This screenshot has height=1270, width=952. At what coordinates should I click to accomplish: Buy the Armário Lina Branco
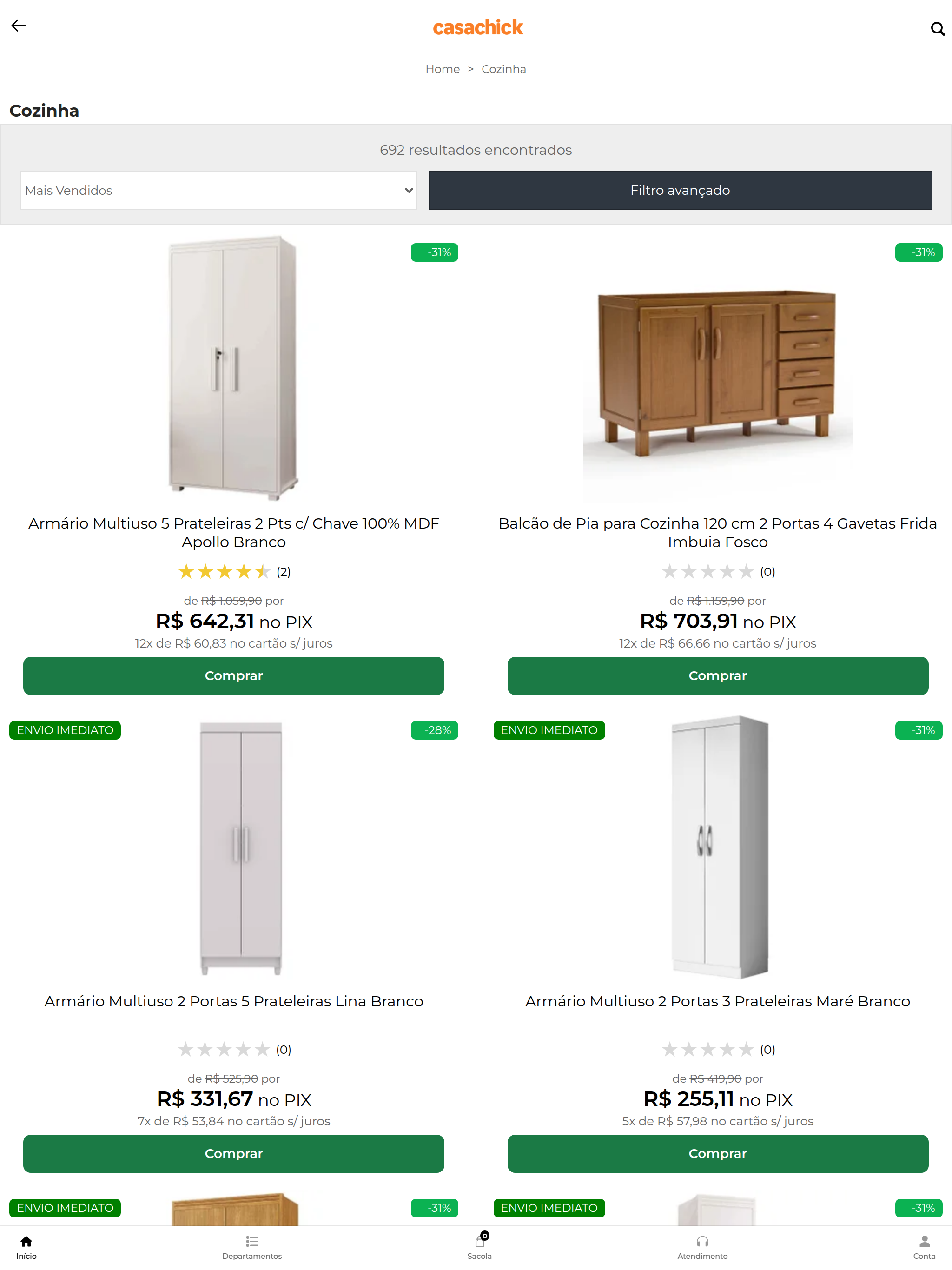pyautogui.click(x=234, y=1153)
